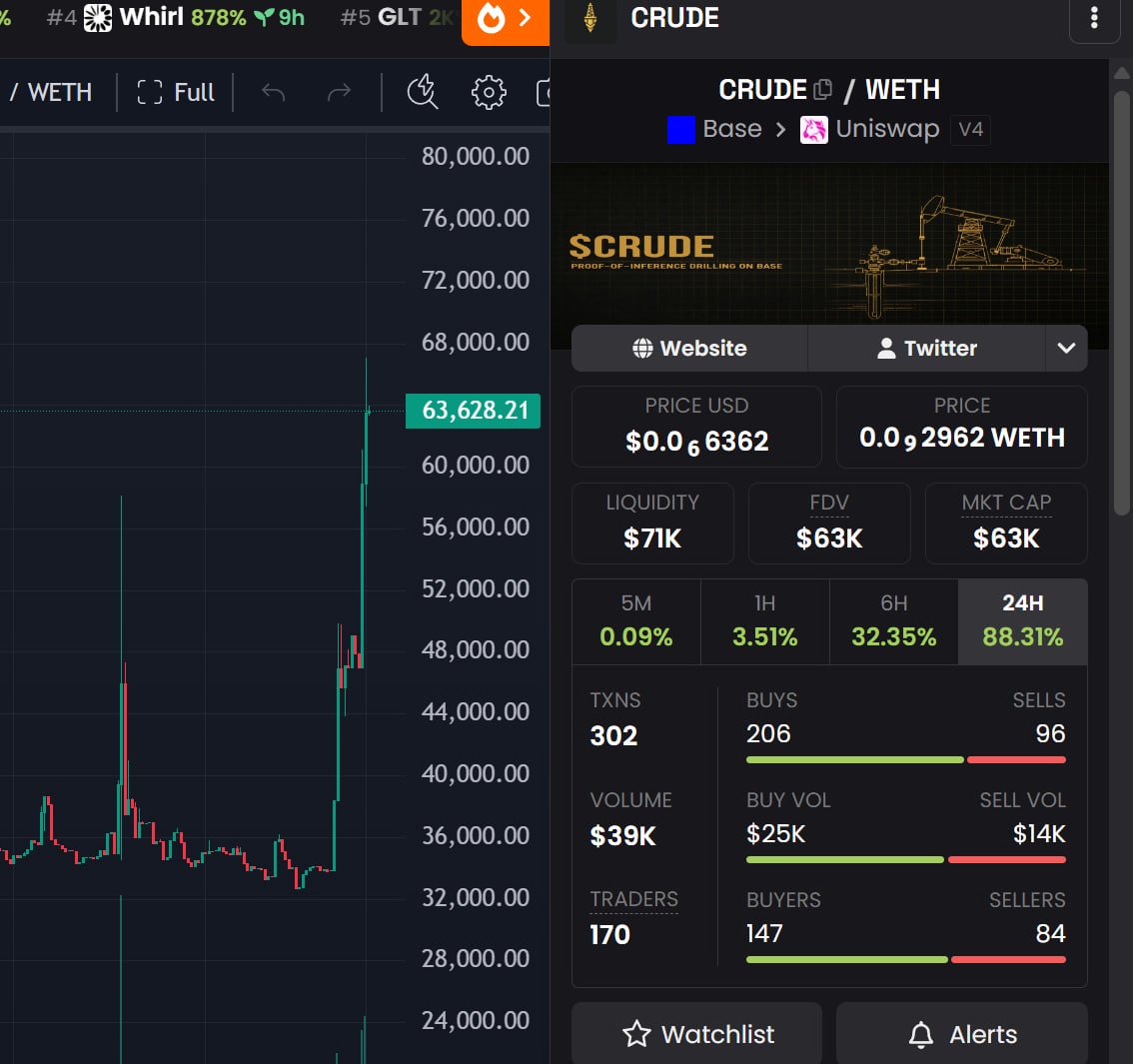Viewport: 1133px width, 1064px height.
Task: Click the buy vol versus sell vol bar
Action: coord(905,859)
